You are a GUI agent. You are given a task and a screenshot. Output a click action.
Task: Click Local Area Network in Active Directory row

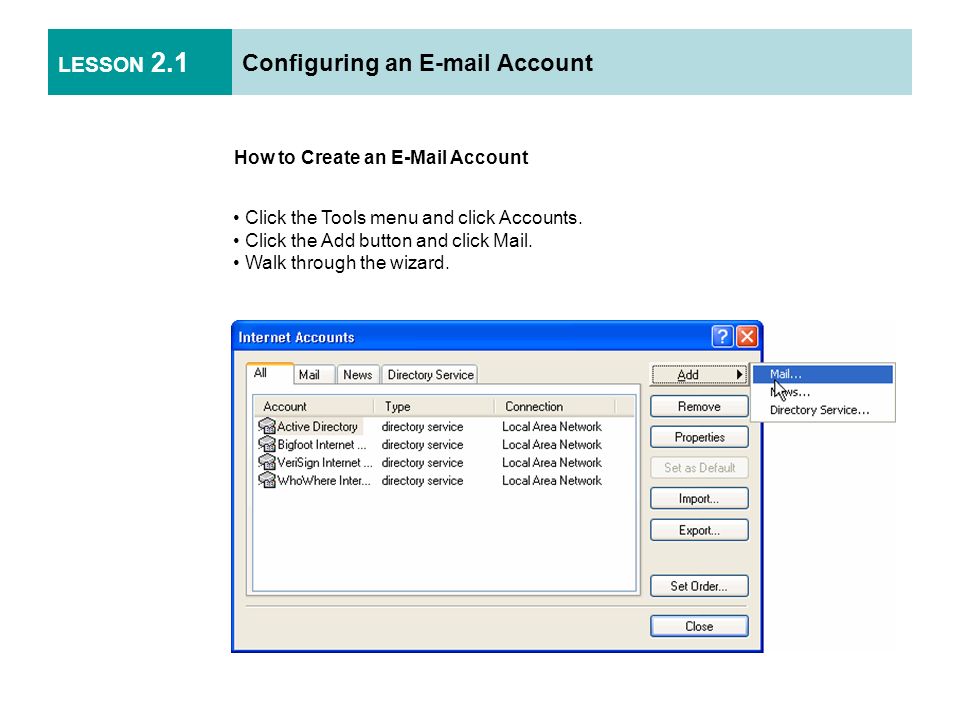(x=552, y=427)
